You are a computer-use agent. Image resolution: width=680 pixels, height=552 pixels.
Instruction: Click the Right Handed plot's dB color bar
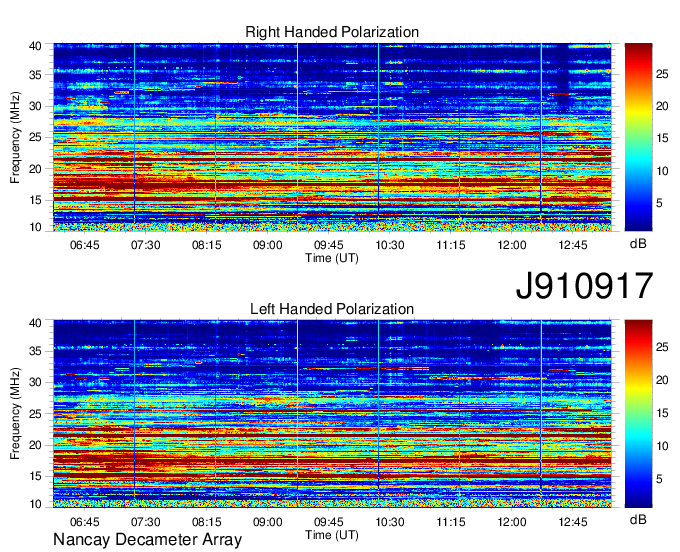638,137
